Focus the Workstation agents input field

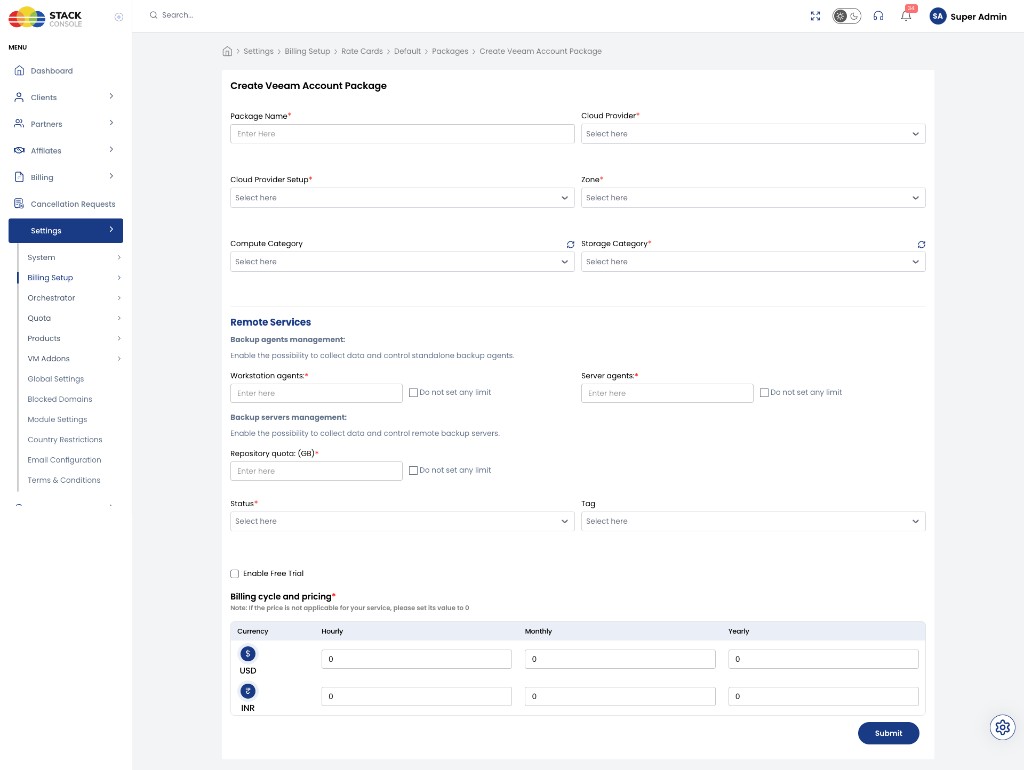(316, 393)
